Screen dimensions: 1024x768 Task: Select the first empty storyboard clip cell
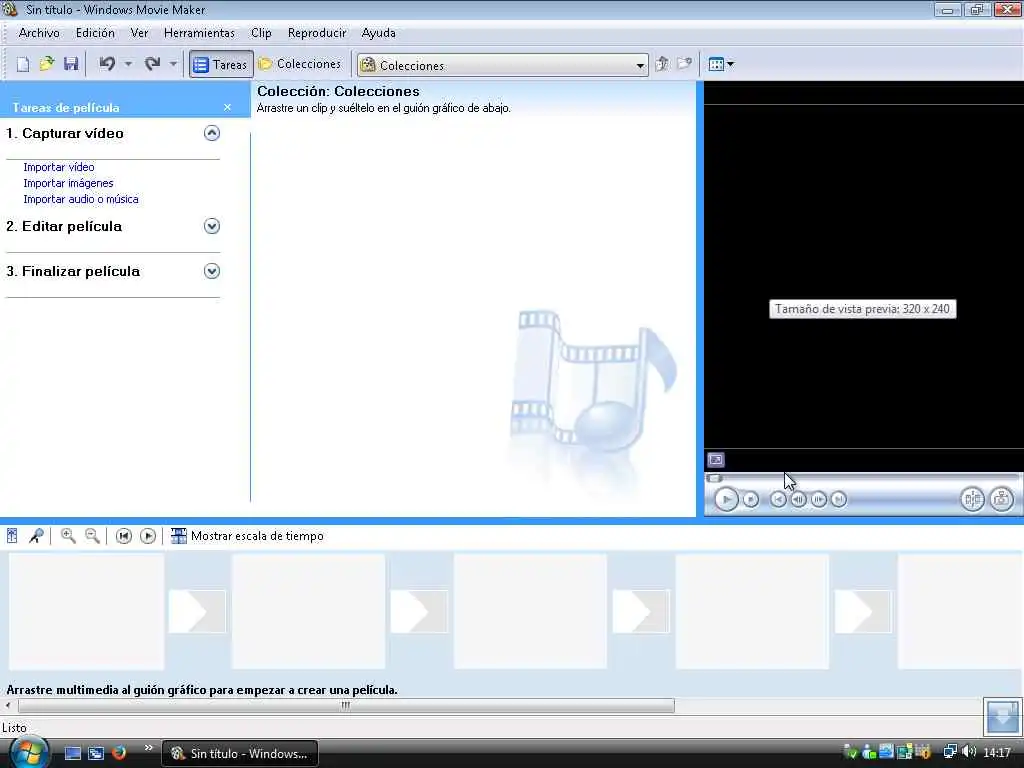tap(86, 611)
